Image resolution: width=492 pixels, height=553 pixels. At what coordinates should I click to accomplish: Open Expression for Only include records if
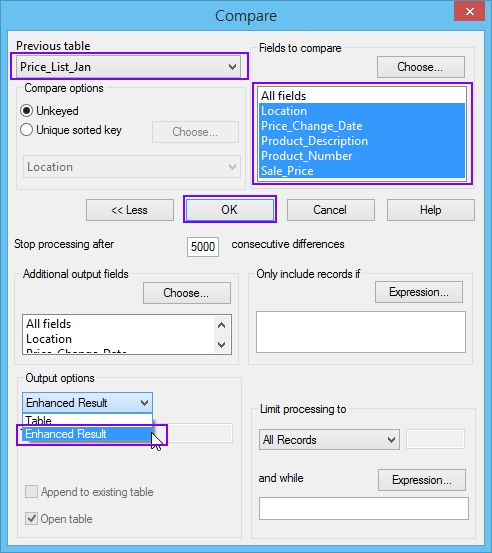click(419, 292)
